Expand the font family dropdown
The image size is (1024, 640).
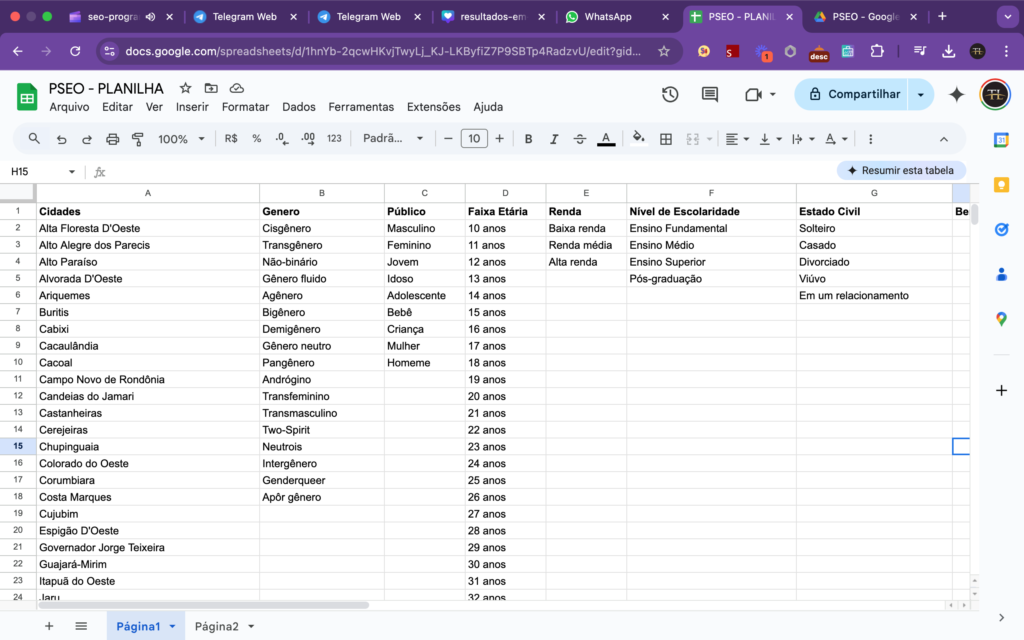393,139
